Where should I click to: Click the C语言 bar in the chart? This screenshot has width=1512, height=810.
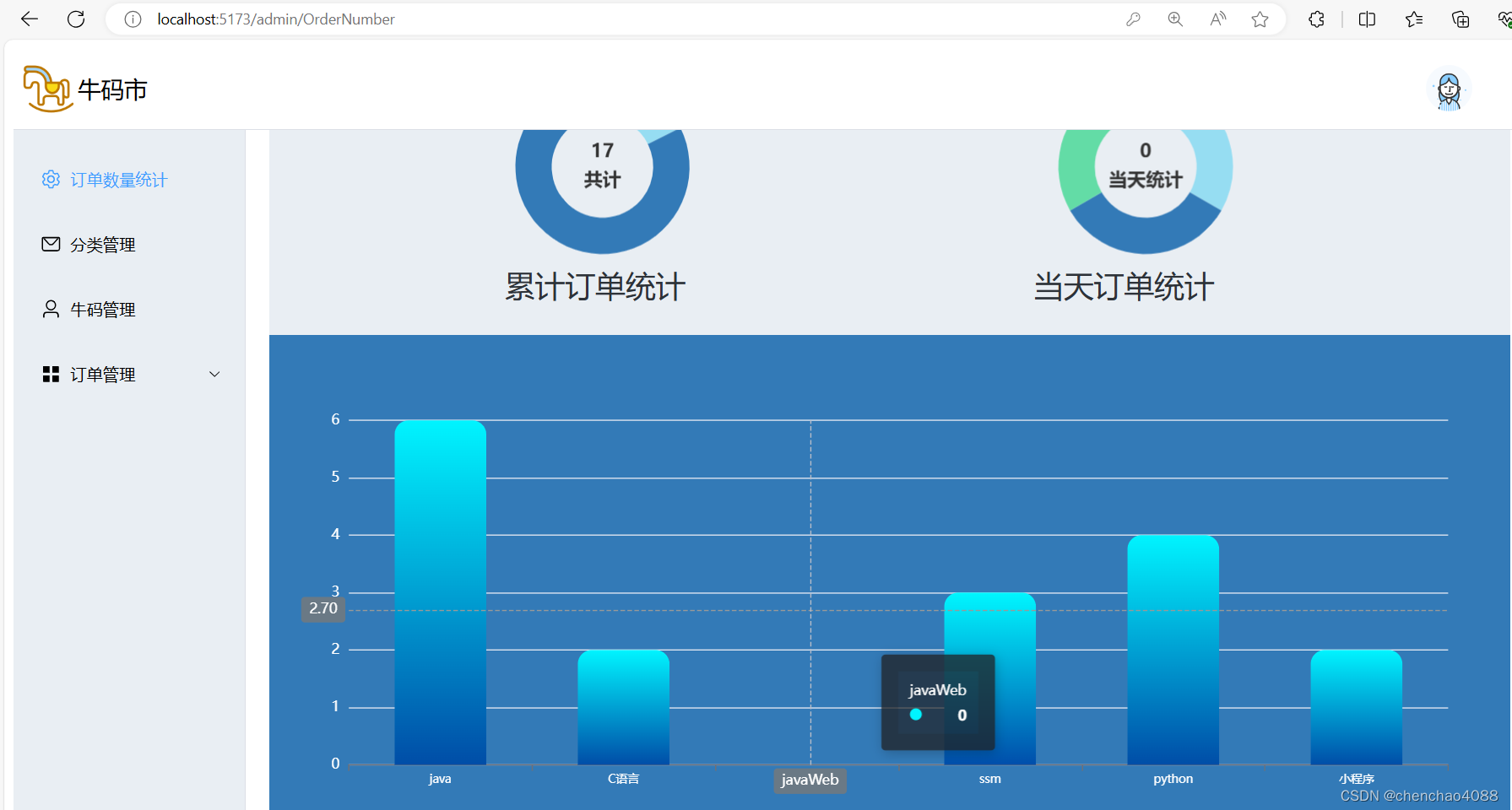click(623, 707)
